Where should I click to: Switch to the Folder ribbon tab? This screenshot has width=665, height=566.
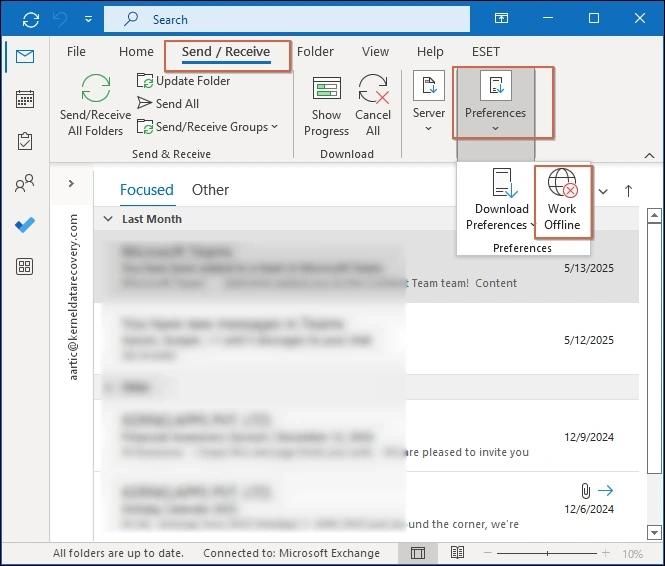coord(315,52)
